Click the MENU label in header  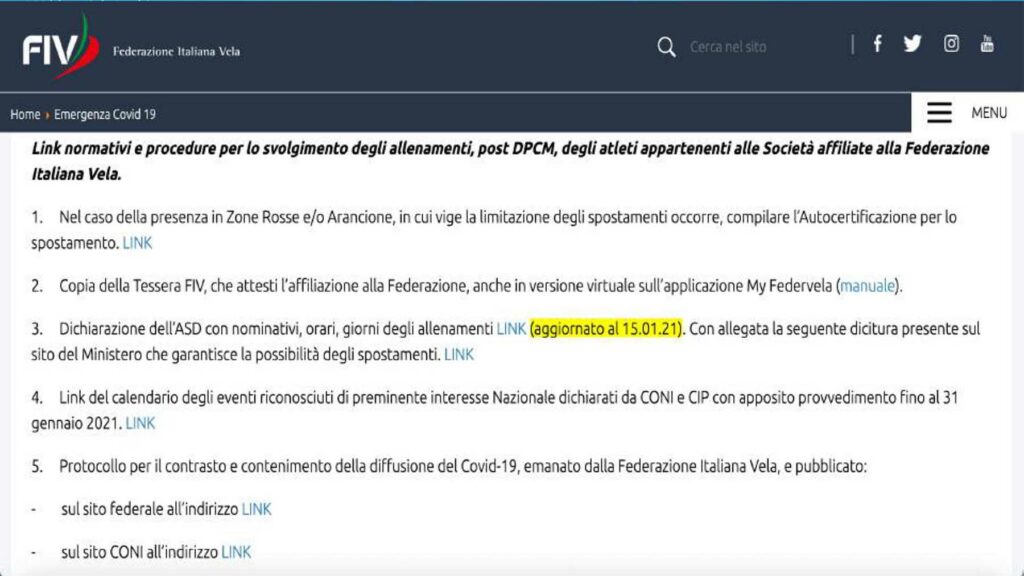pyautogui.click(x=988, y=113)
